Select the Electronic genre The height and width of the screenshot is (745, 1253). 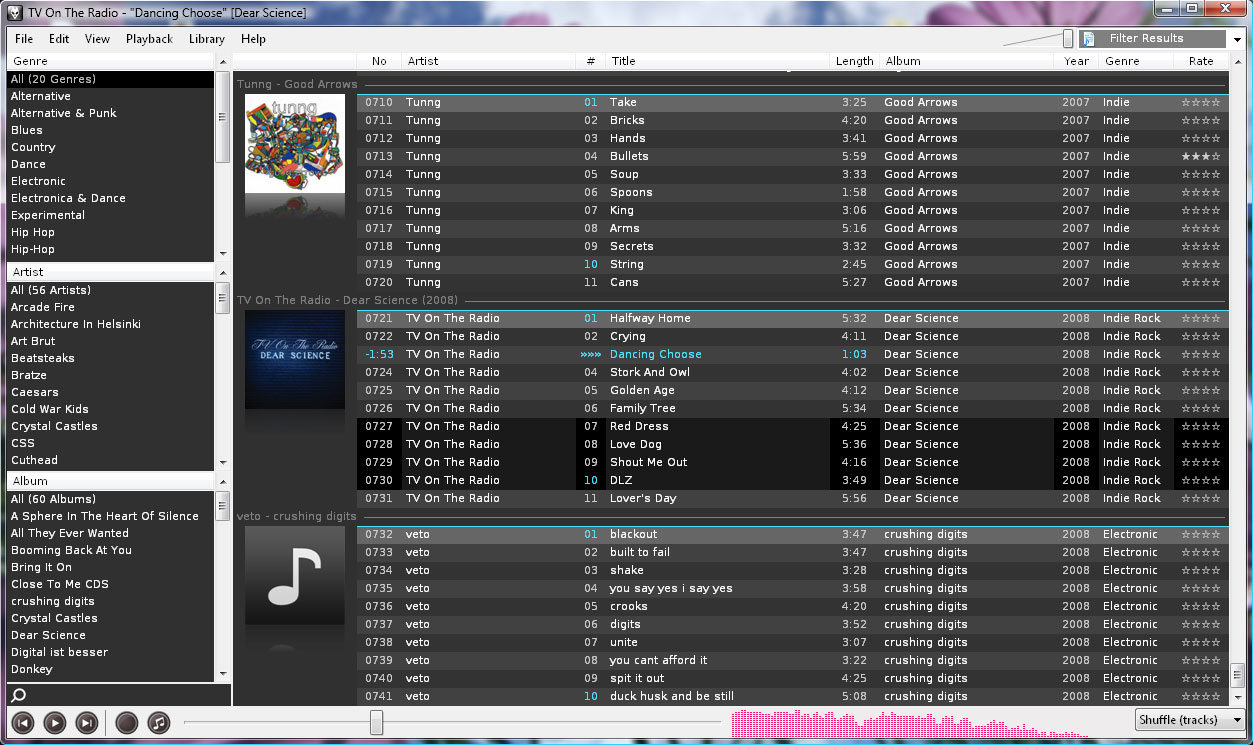[x=110, y=181]
